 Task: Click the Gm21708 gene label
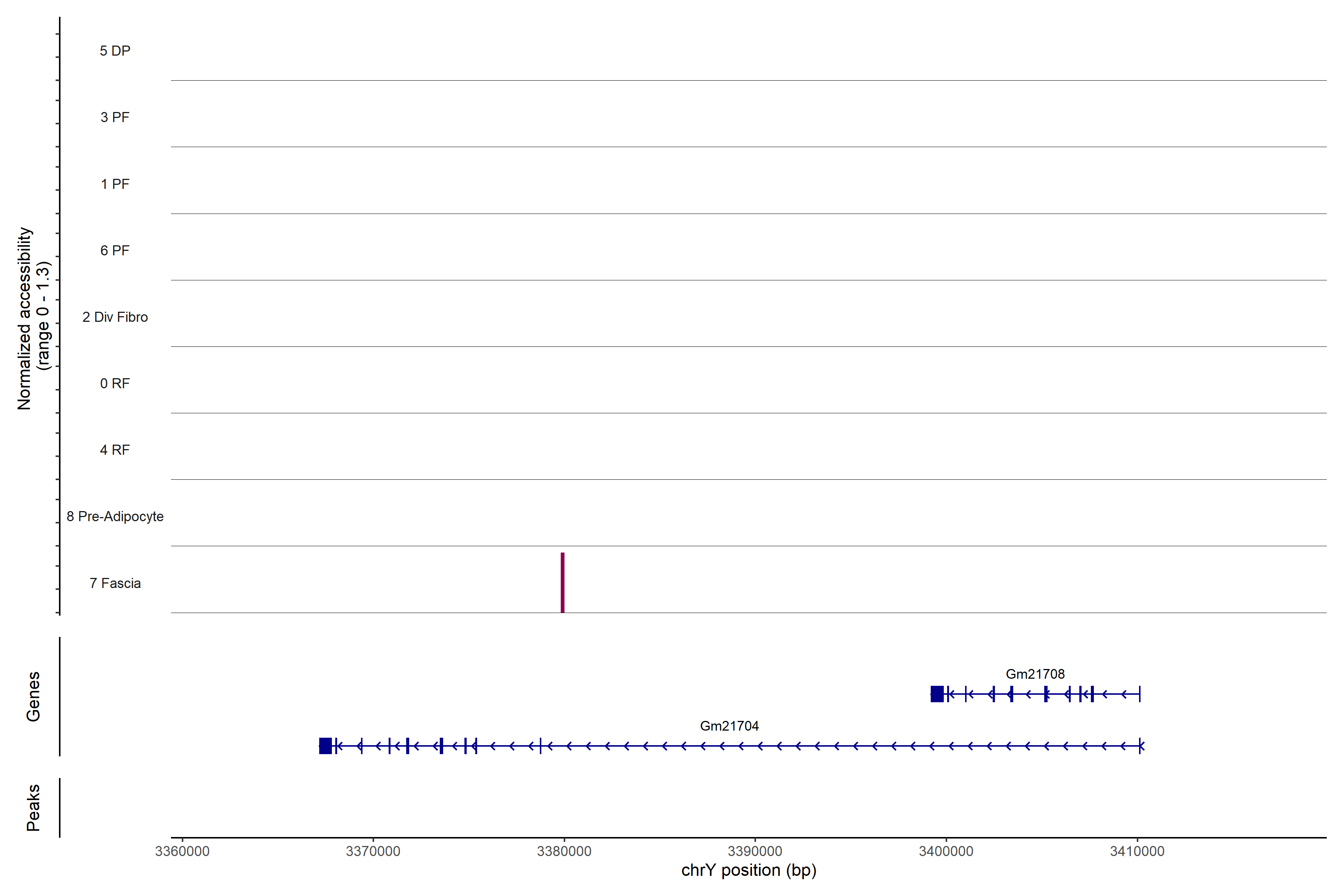tap(1035, 674)
